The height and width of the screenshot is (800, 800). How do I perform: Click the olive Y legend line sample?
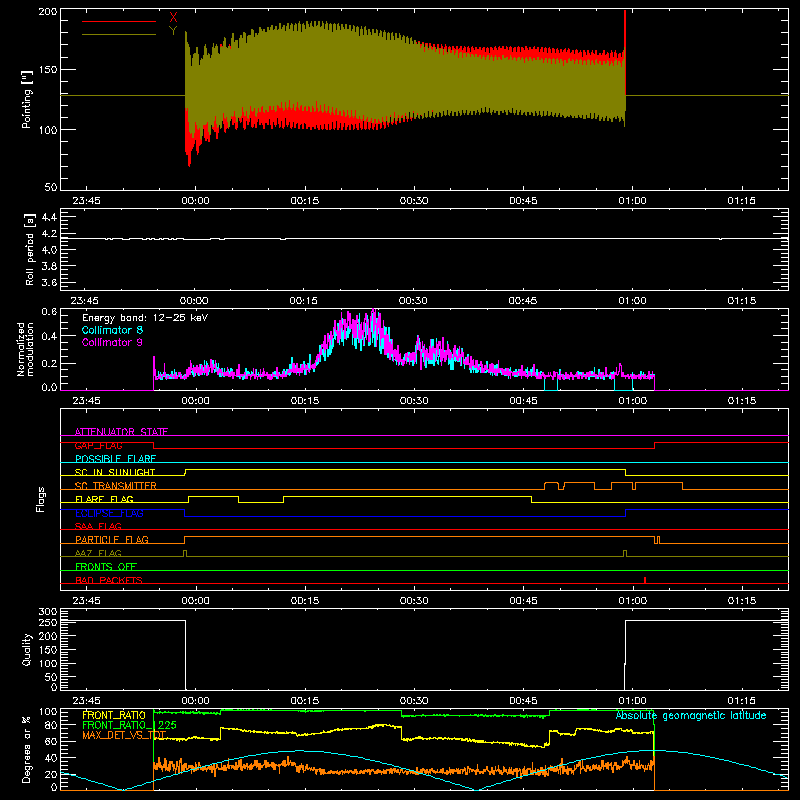pyautogui.click(x=119, y=34)
